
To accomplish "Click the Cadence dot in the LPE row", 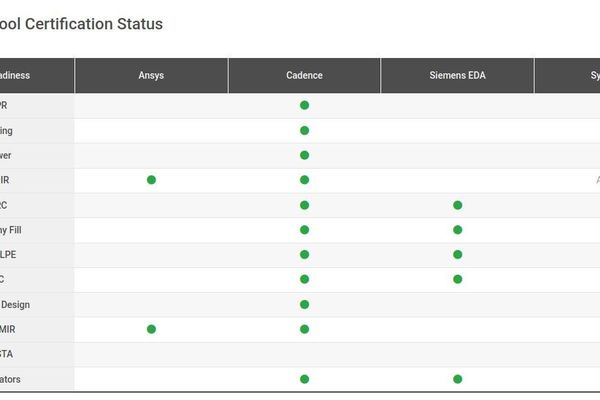I will 304,255.
